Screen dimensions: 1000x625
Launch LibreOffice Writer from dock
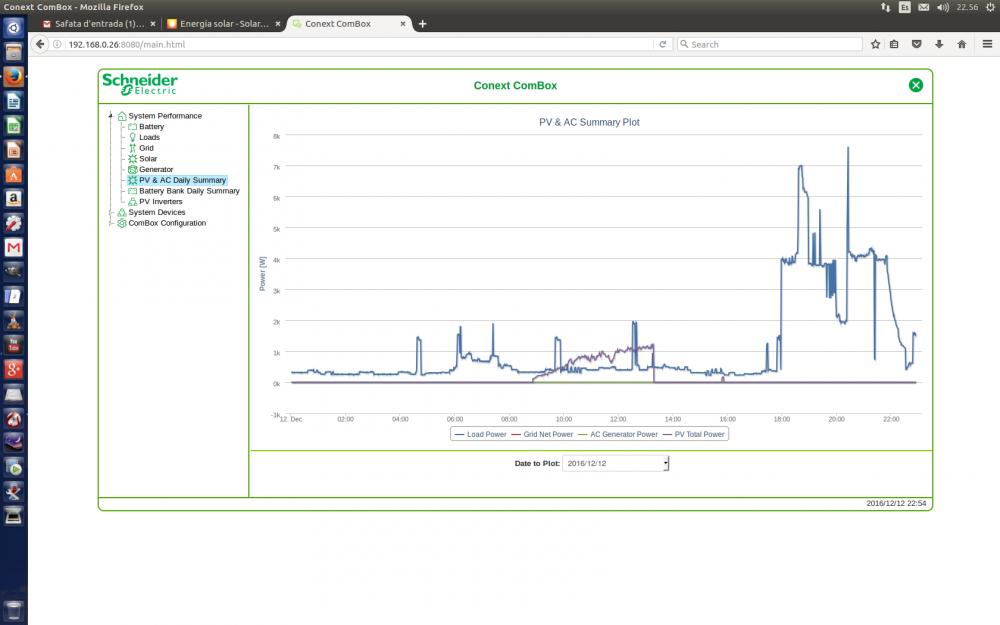point(13,101)
